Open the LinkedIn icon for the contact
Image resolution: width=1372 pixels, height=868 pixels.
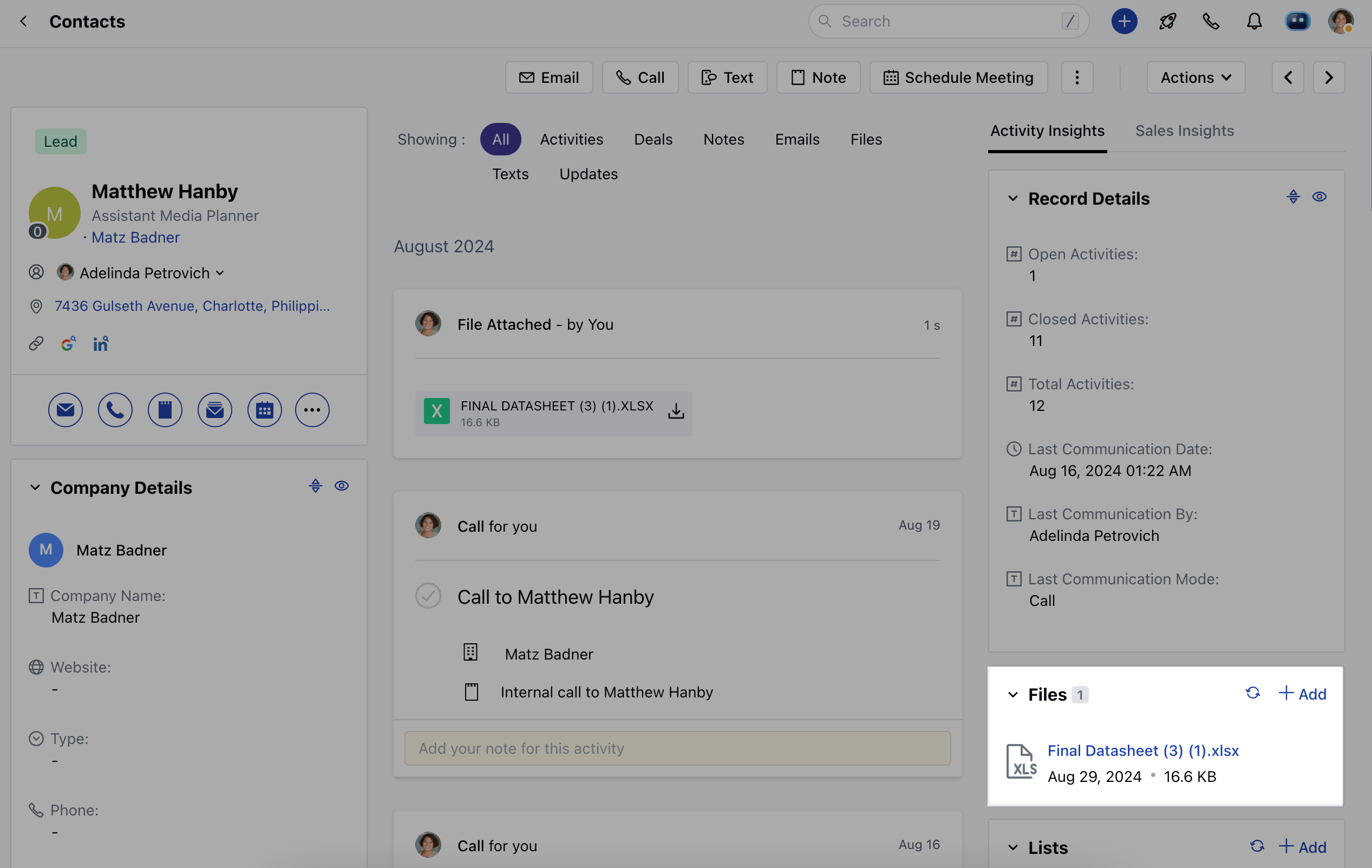(x=101, y=344)
